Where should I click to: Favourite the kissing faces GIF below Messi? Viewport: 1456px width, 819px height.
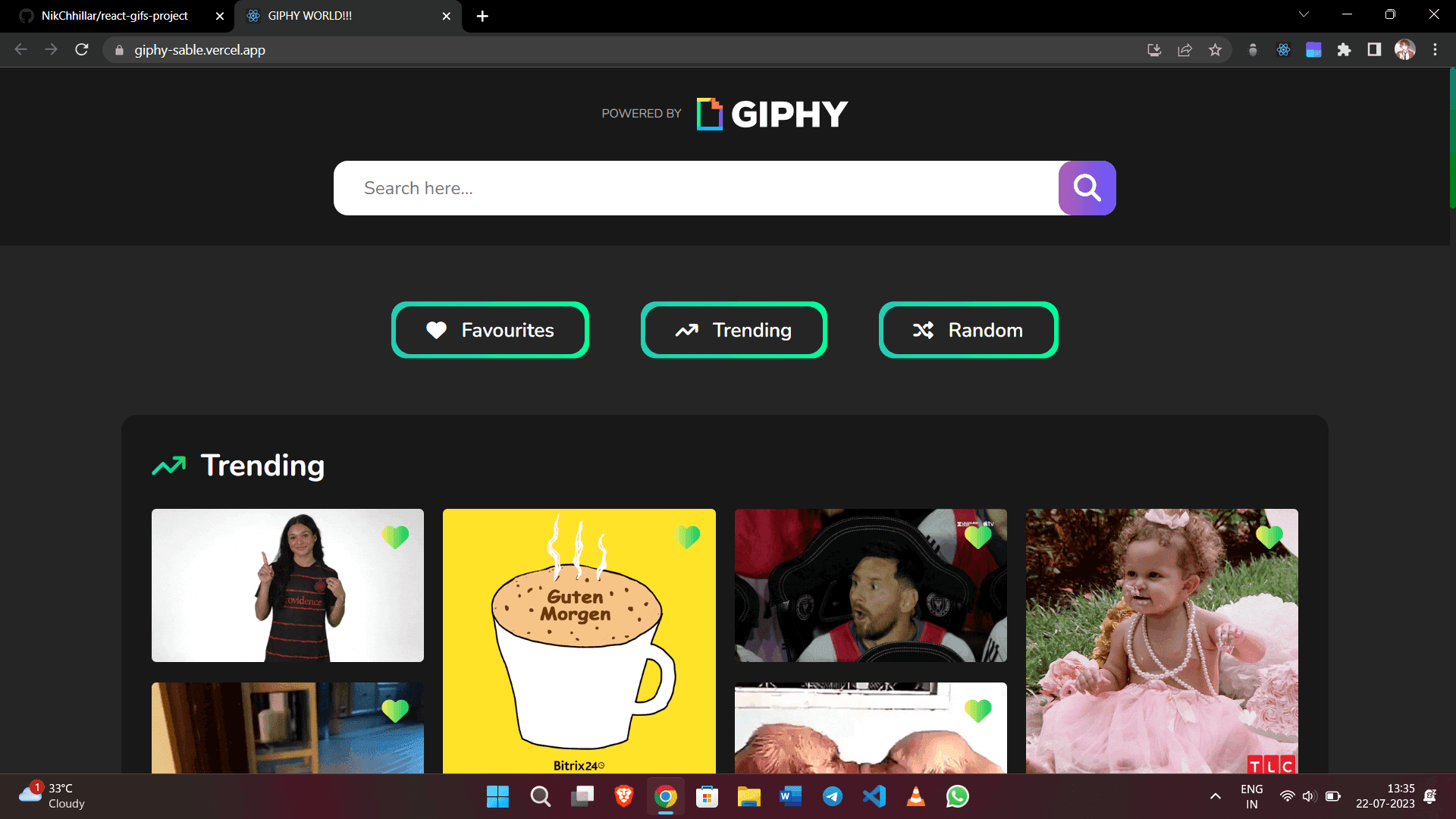click(x=978, y=711)
